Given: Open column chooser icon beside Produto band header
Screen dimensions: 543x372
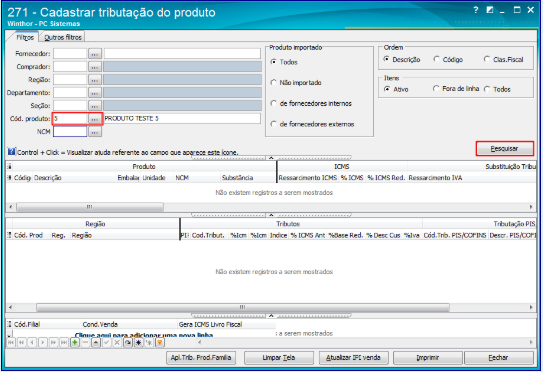Looking at the screenshot, I should pyautogui.click(x=9, y=167).
